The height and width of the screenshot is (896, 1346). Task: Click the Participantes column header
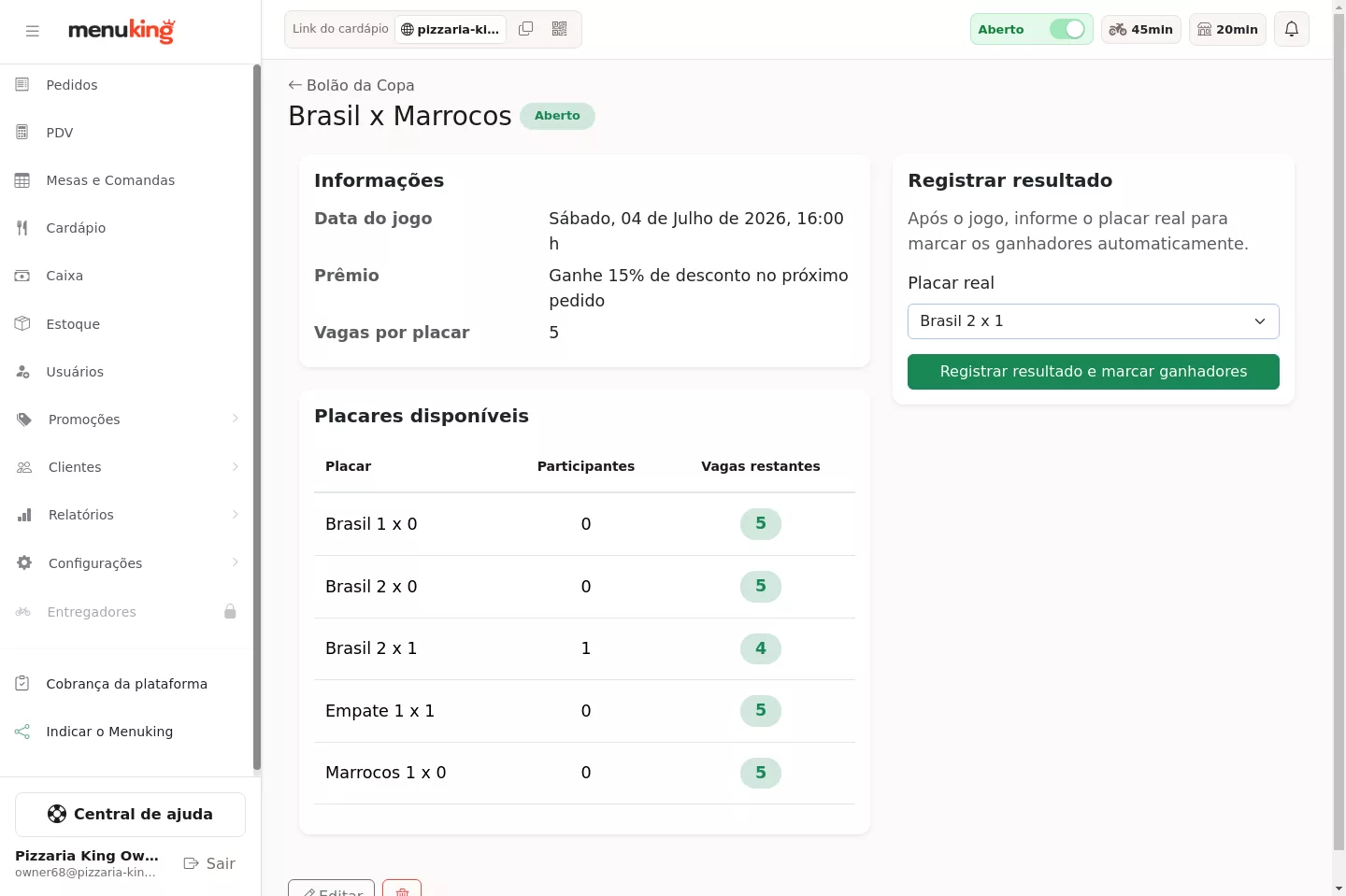(586, 466)
